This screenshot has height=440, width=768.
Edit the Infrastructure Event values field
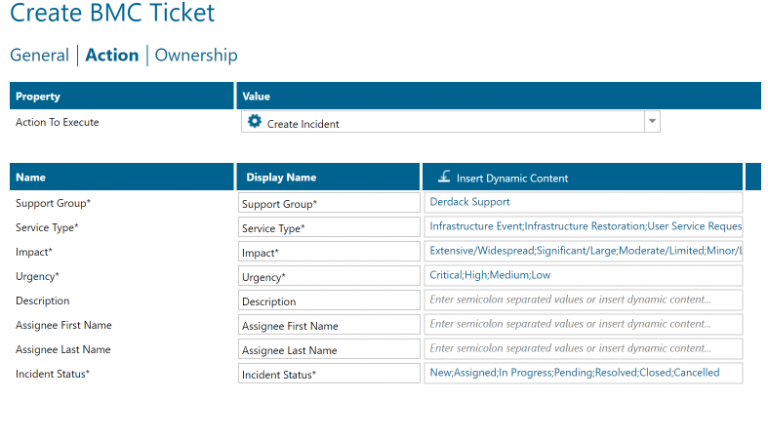(x=583, y=227)
